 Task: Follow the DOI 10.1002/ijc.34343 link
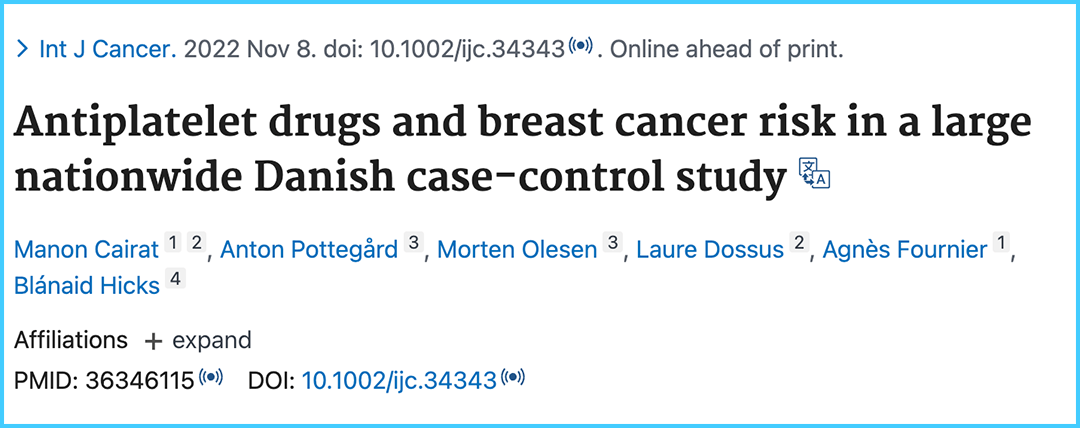[x=399, y=380]
